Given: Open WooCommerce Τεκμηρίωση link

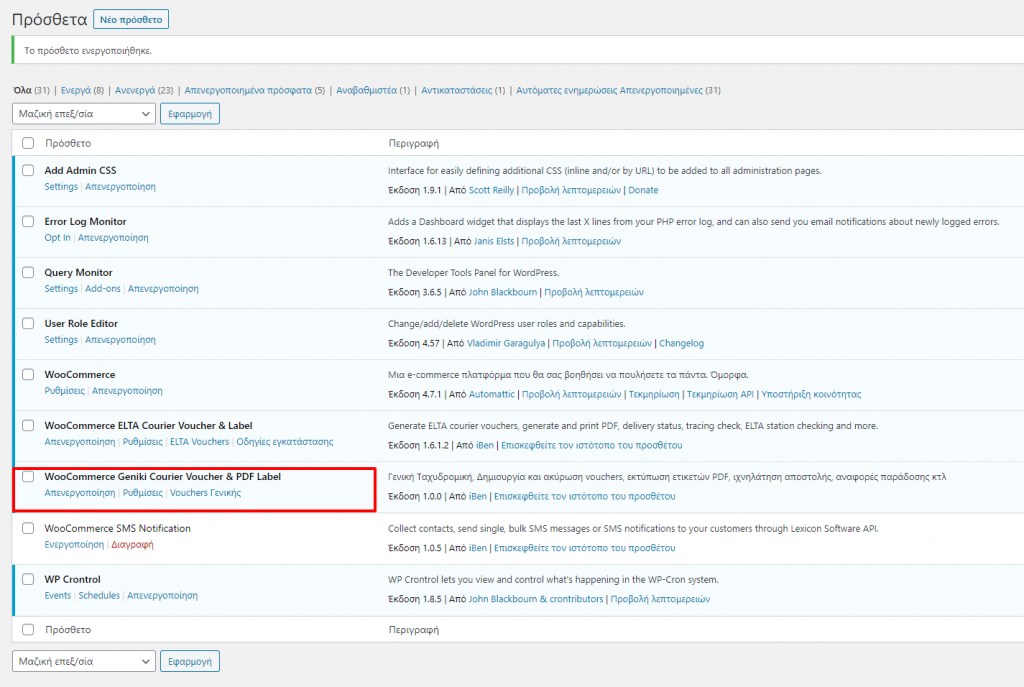Looking at the screenshot, I should [654, 394].
